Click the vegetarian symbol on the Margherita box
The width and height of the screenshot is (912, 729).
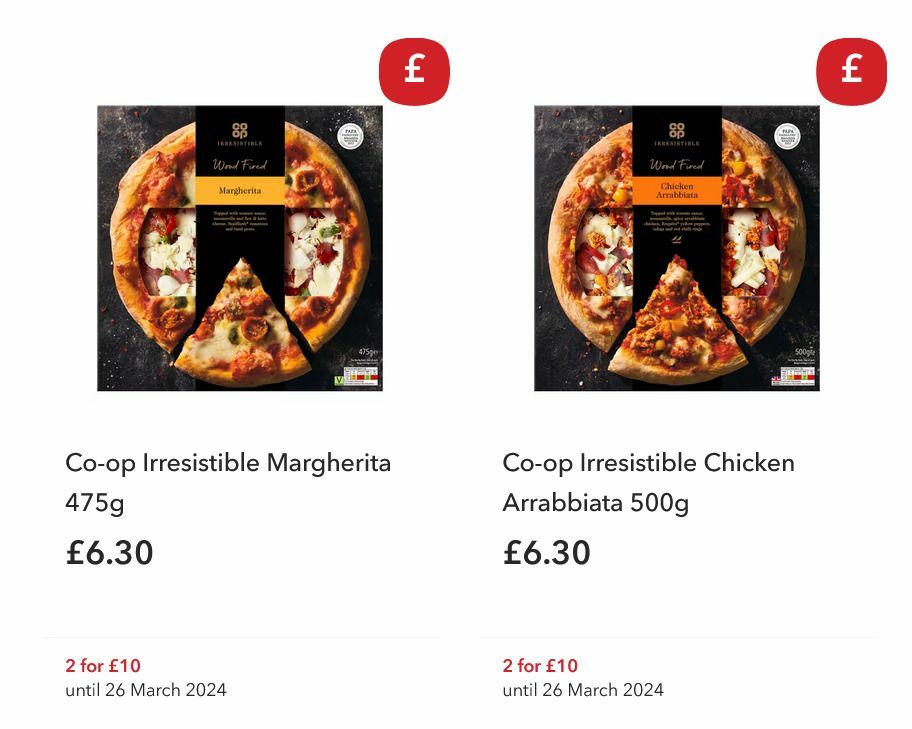tap(339, 381)
